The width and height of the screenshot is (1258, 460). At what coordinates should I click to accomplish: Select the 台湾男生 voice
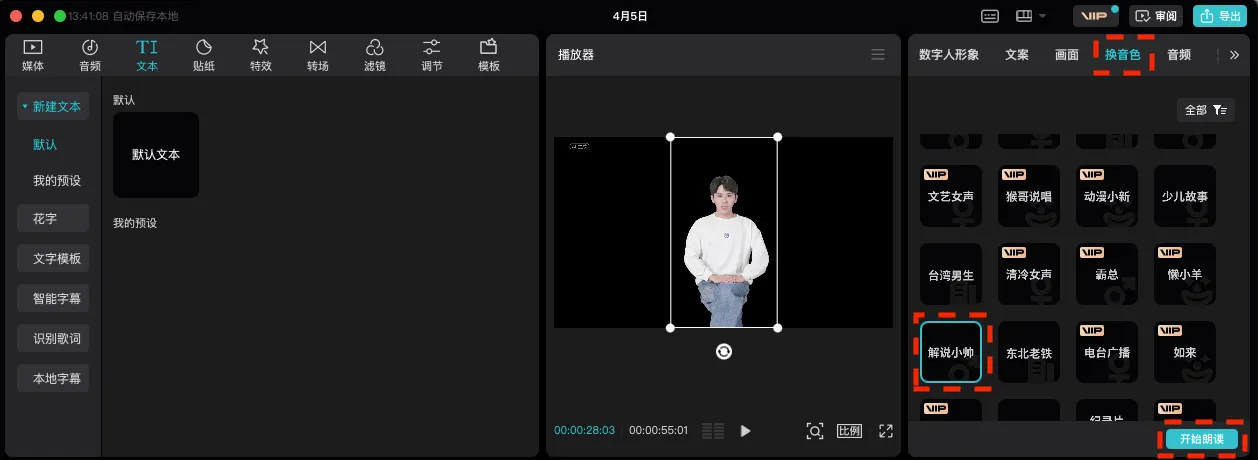click(951, 274)
